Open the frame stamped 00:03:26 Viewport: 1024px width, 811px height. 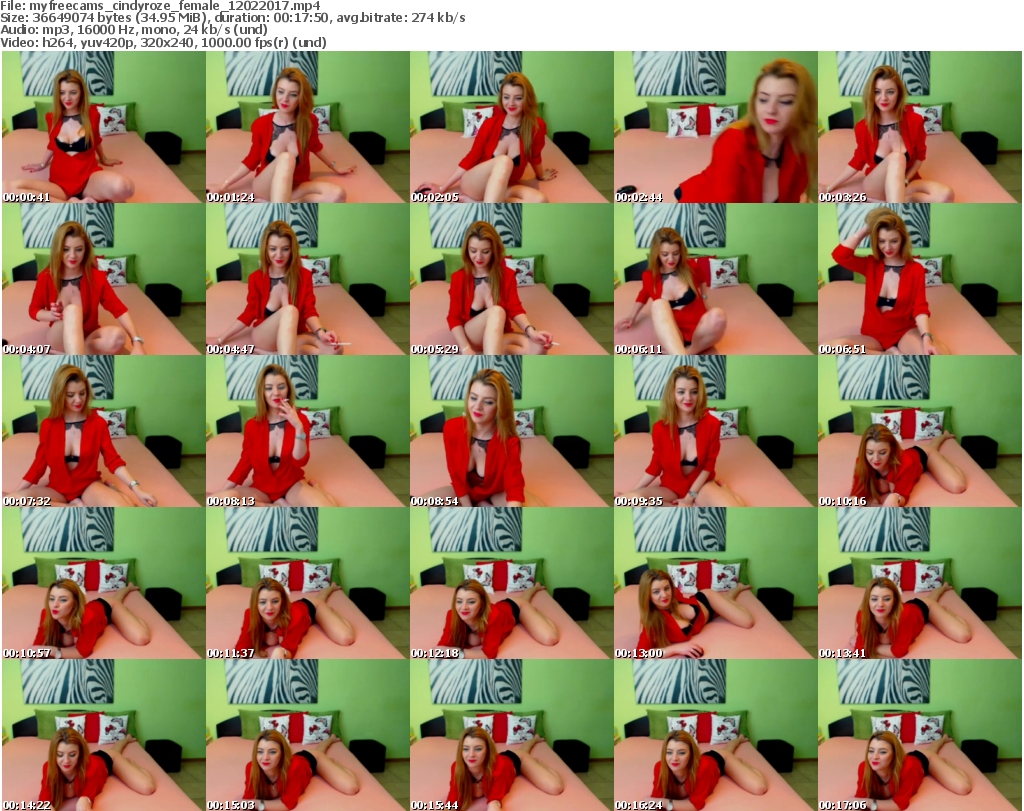coord(920,127)
